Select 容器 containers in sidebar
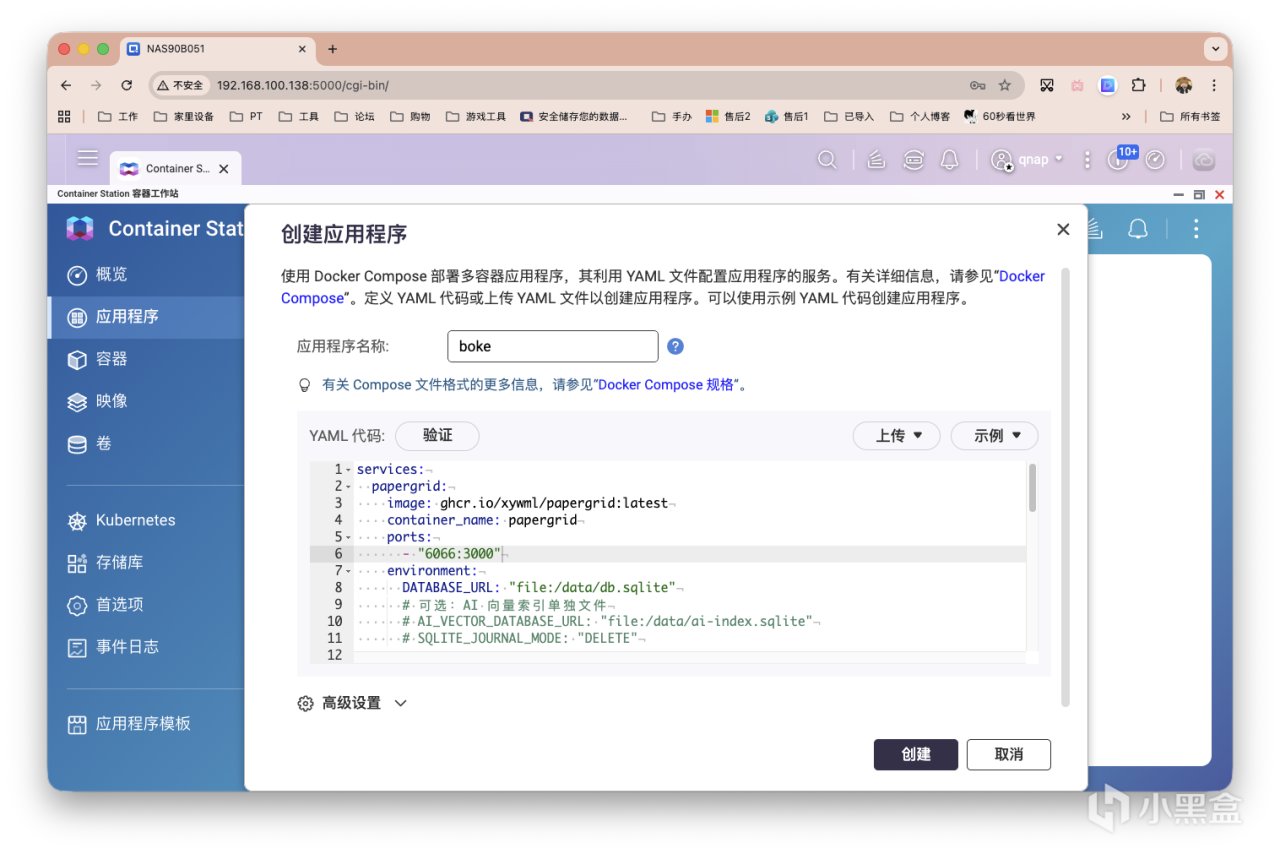Image resolution: width=1280 pixels, height=854 pixels. tap(146, 359)
